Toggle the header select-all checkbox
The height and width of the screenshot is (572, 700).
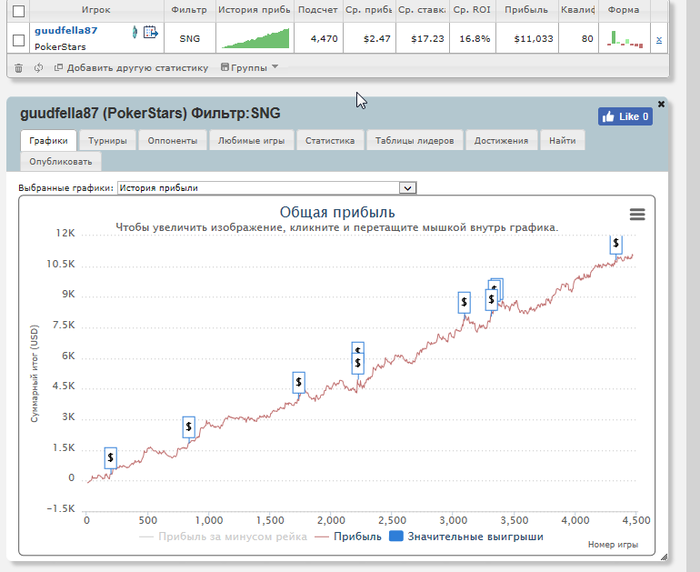click(x=19, y=11)
